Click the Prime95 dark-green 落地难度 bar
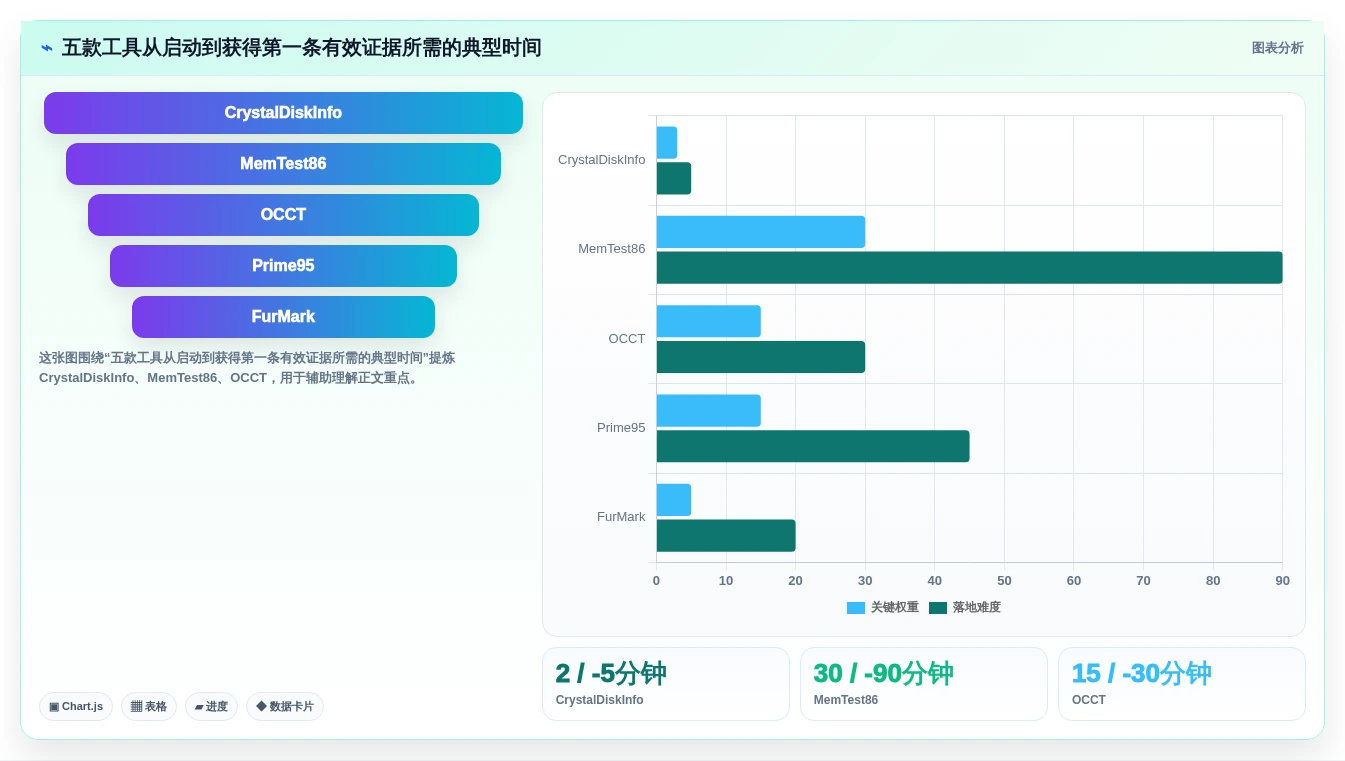Screen dimensions: 1345x761 point(813,446)
